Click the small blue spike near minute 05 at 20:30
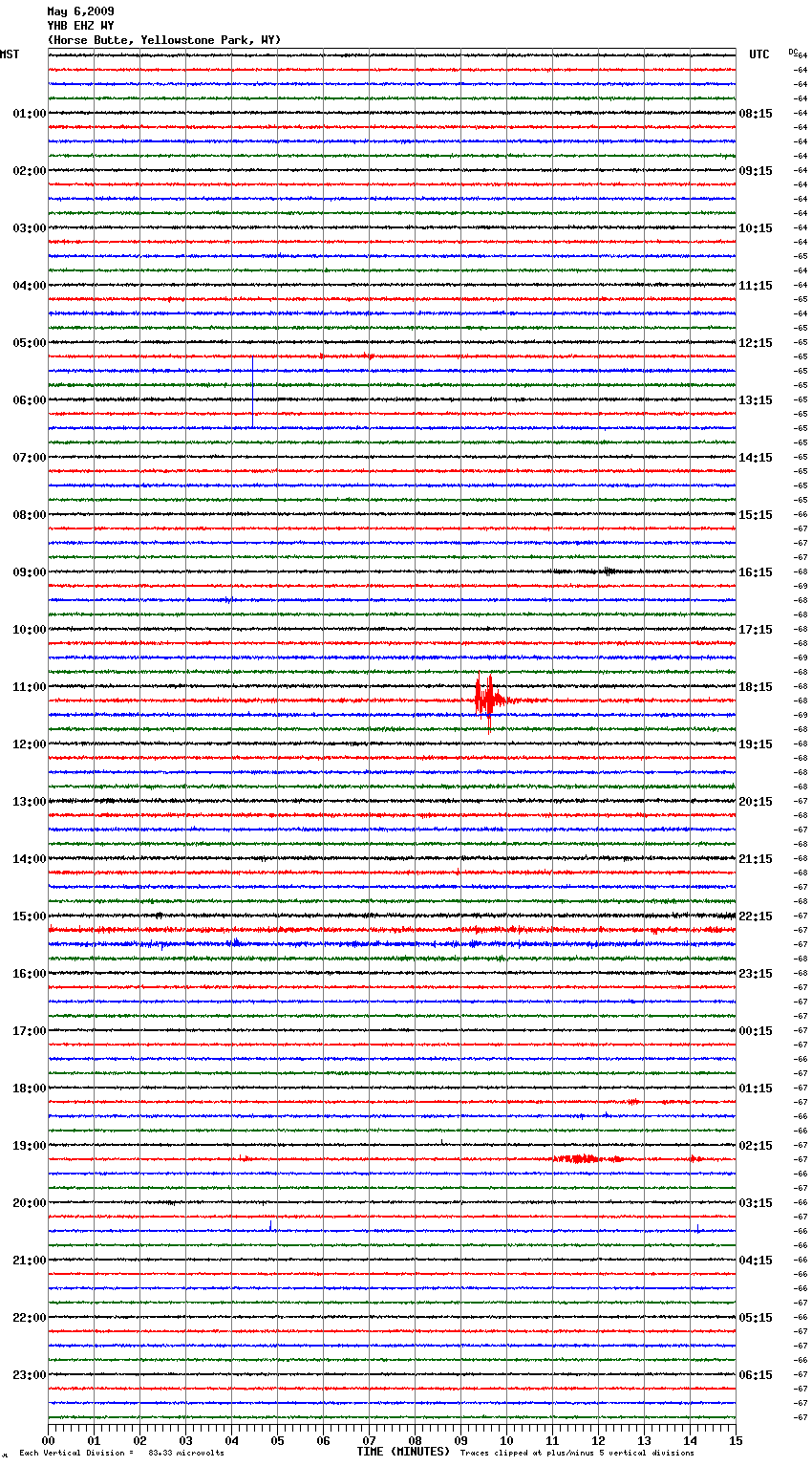Image resolution: width=812 pixels, height=1466 pixels. tap(270, 1226)
